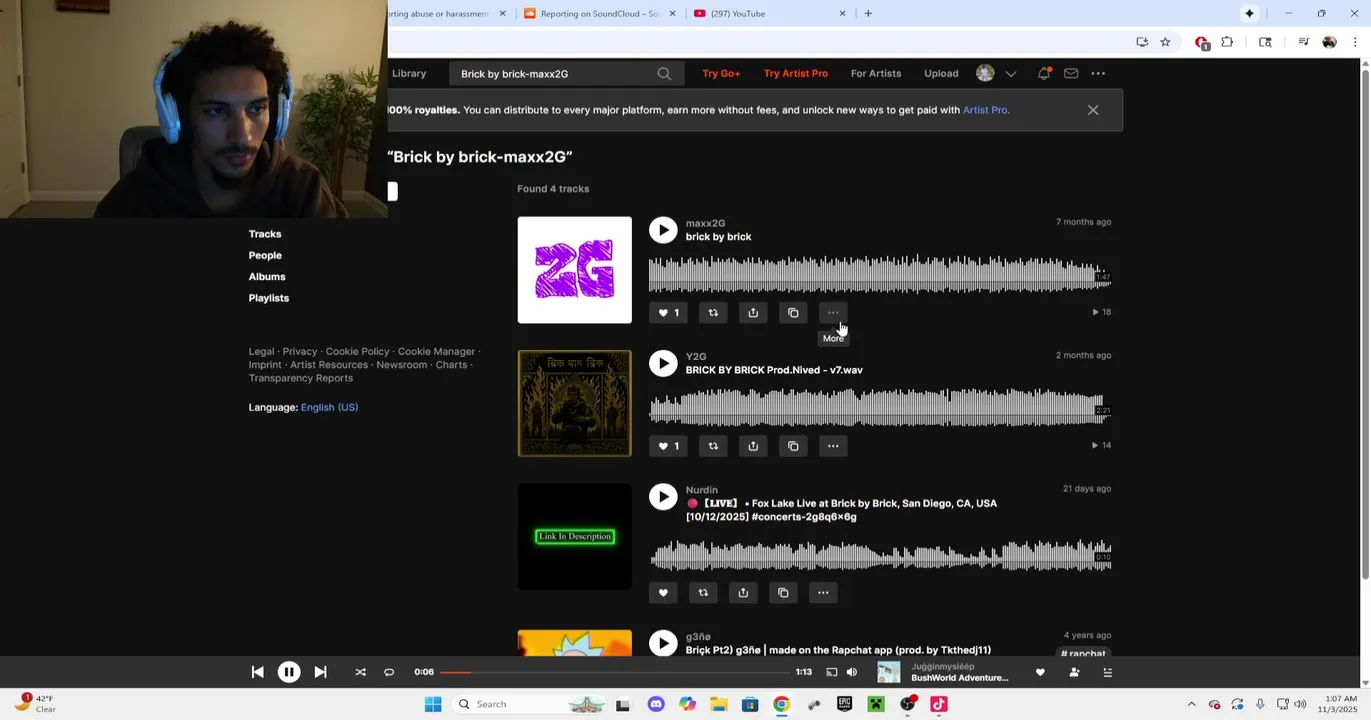
Task: Open the Y2G track artwork thumbnail
Action: 575,403
